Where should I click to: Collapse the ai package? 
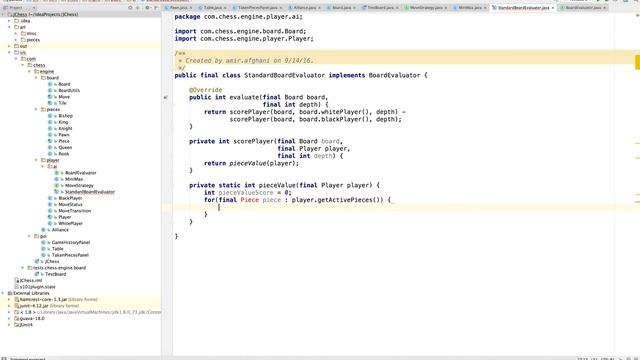pos(42,167)
